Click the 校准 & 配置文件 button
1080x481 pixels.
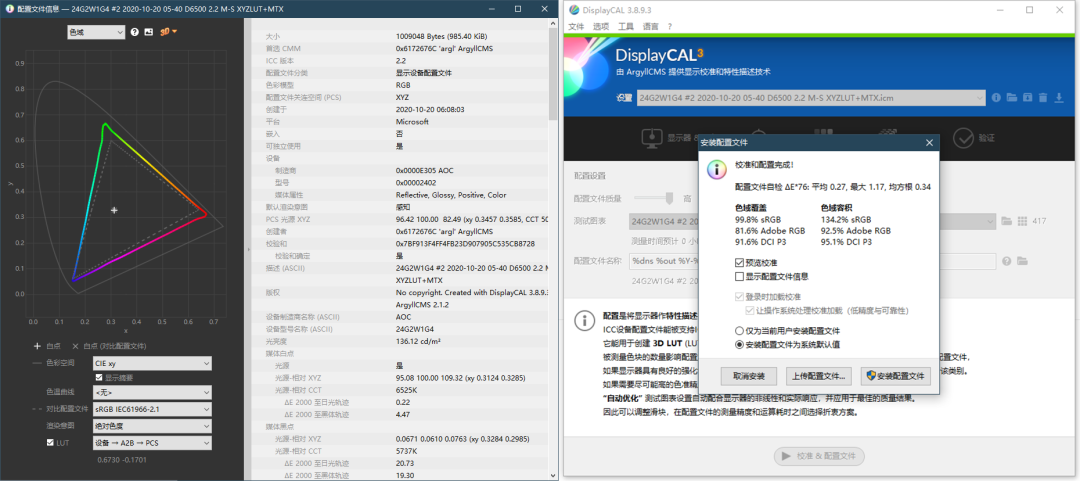coord(819,456)
